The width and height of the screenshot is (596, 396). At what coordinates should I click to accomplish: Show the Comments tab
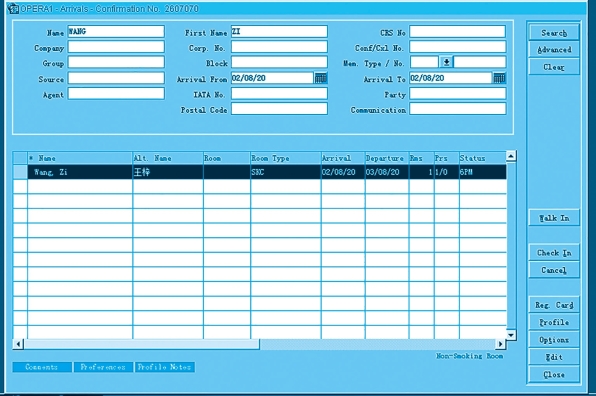42,367
